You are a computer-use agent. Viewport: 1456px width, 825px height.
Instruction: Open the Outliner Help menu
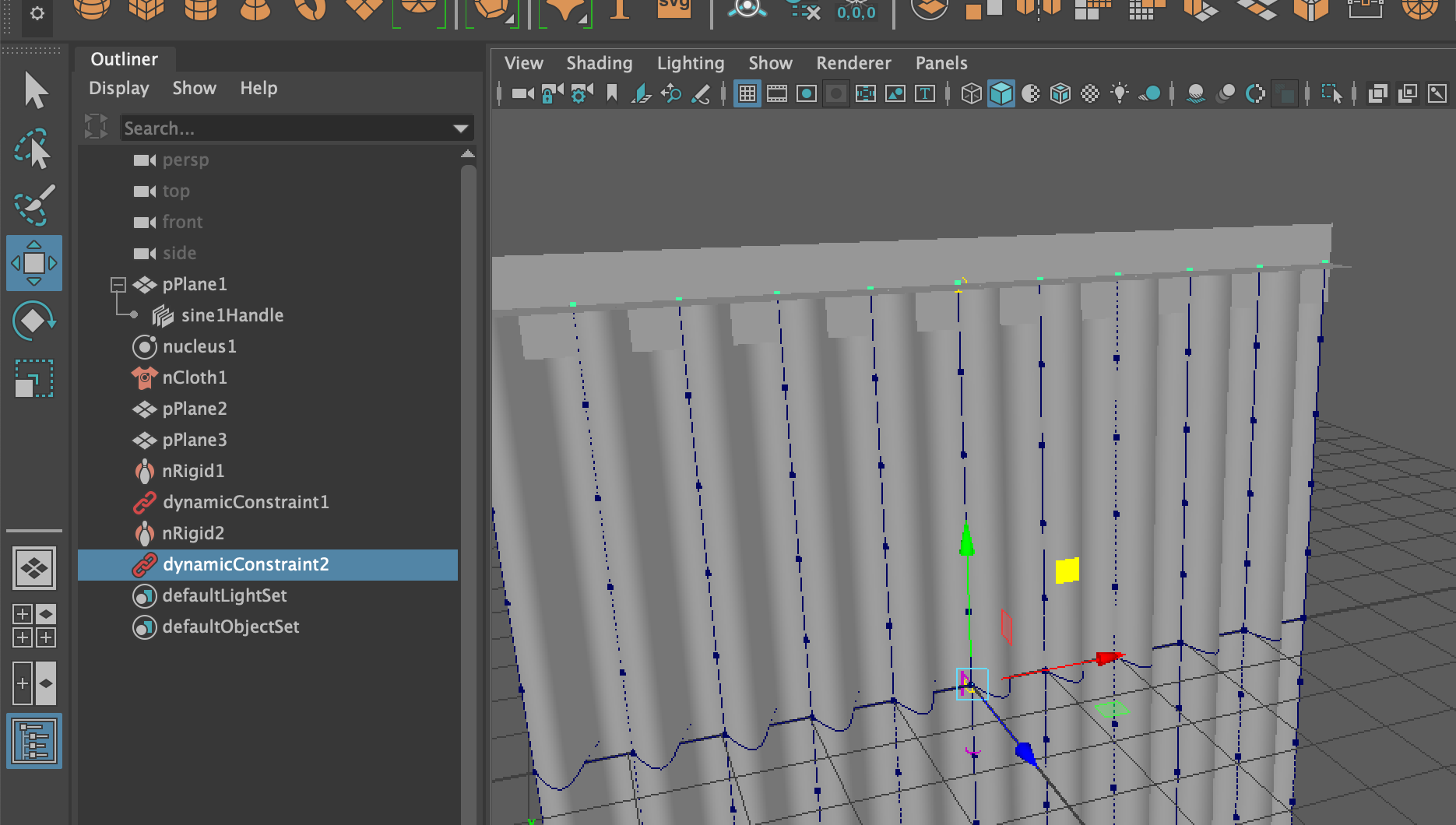click(258, 89)
